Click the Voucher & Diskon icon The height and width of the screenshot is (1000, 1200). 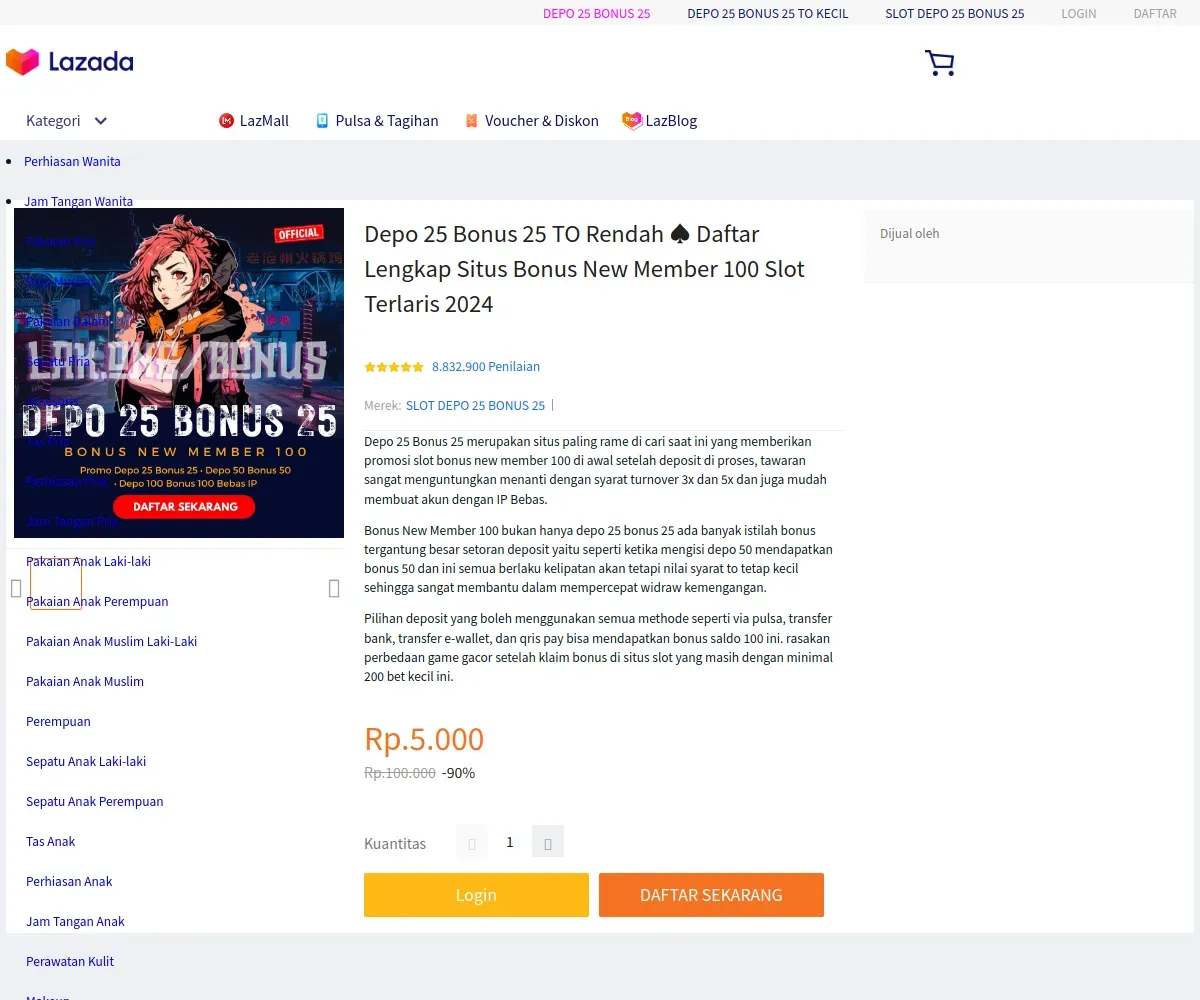click(472, 121)
